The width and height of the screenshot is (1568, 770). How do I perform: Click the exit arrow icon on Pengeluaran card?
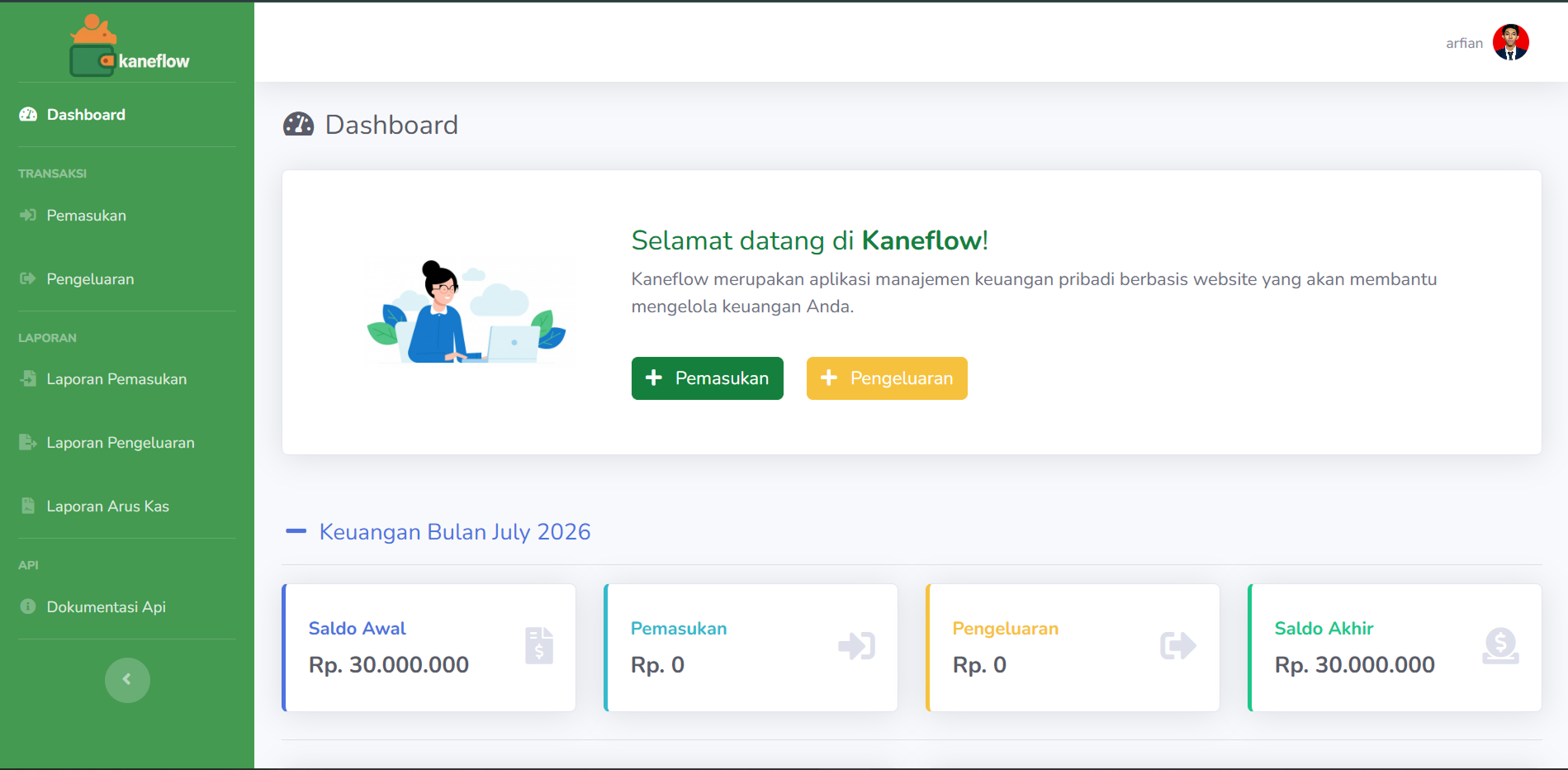1178,645
